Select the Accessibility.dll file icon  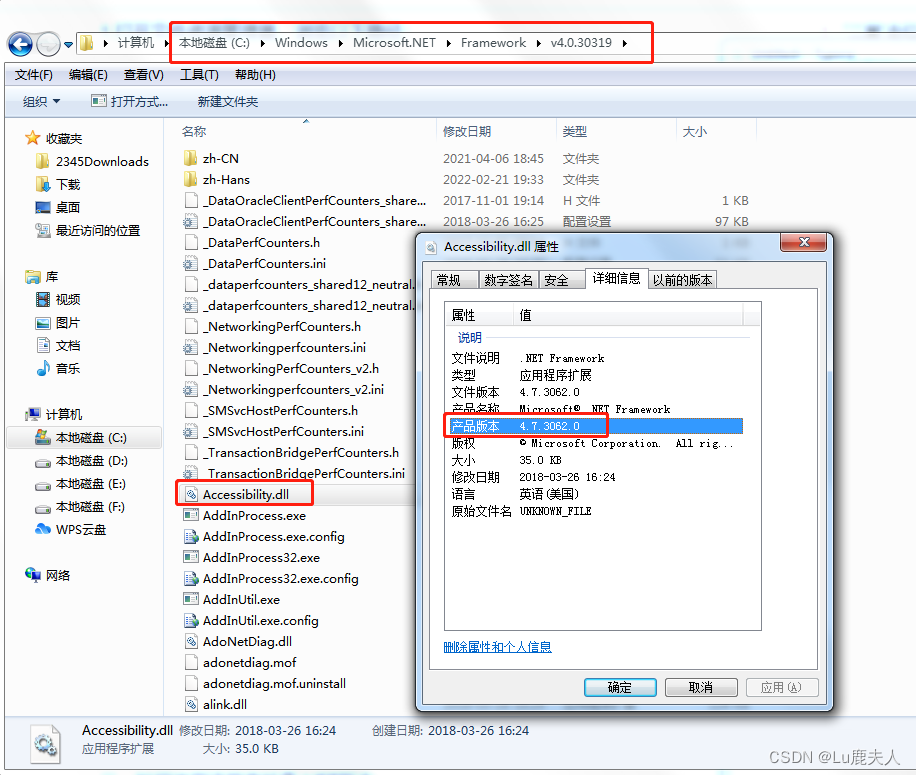point(190,495)
